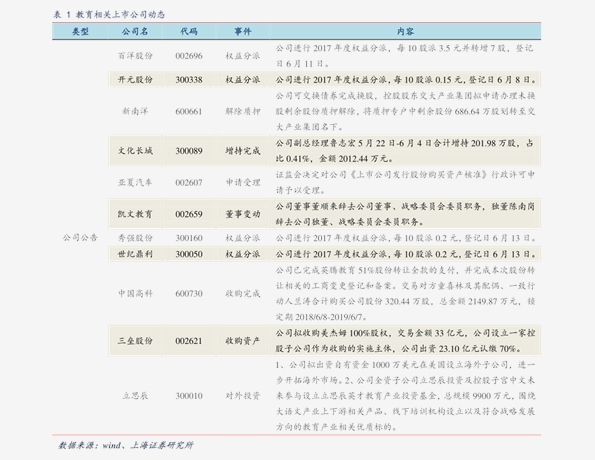Viewport: 595px width, 460px height.
Task: Click the 世纪鼎利 company cell
Action: pos(135,254)
